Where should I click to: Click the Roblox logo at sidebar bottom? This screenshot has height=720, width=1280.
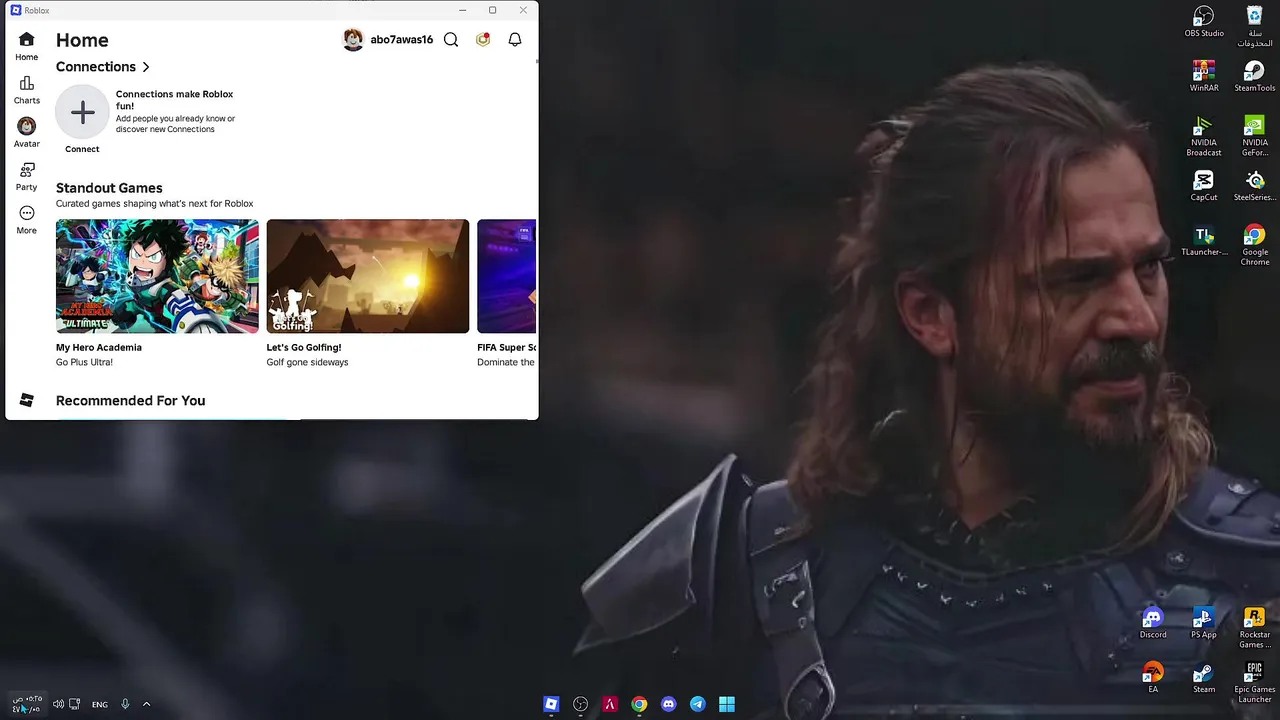[x=27, y=400]
